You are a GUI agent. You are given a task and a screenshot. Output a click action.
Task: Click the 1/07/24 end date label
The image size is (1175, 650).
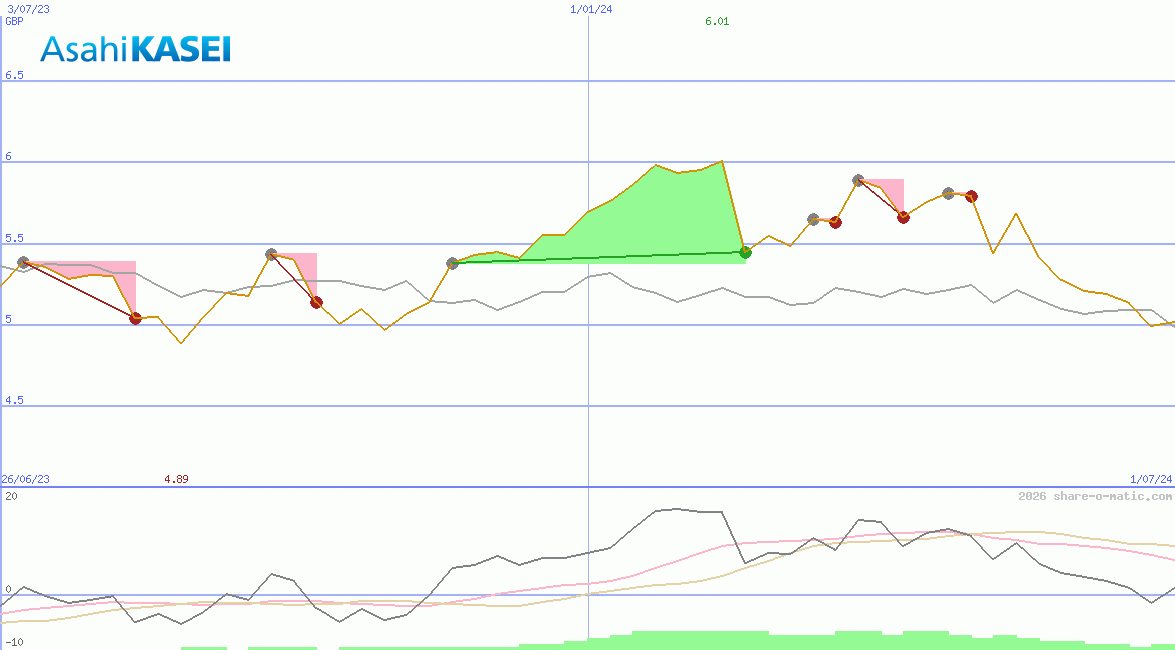tap(1151, 479)
